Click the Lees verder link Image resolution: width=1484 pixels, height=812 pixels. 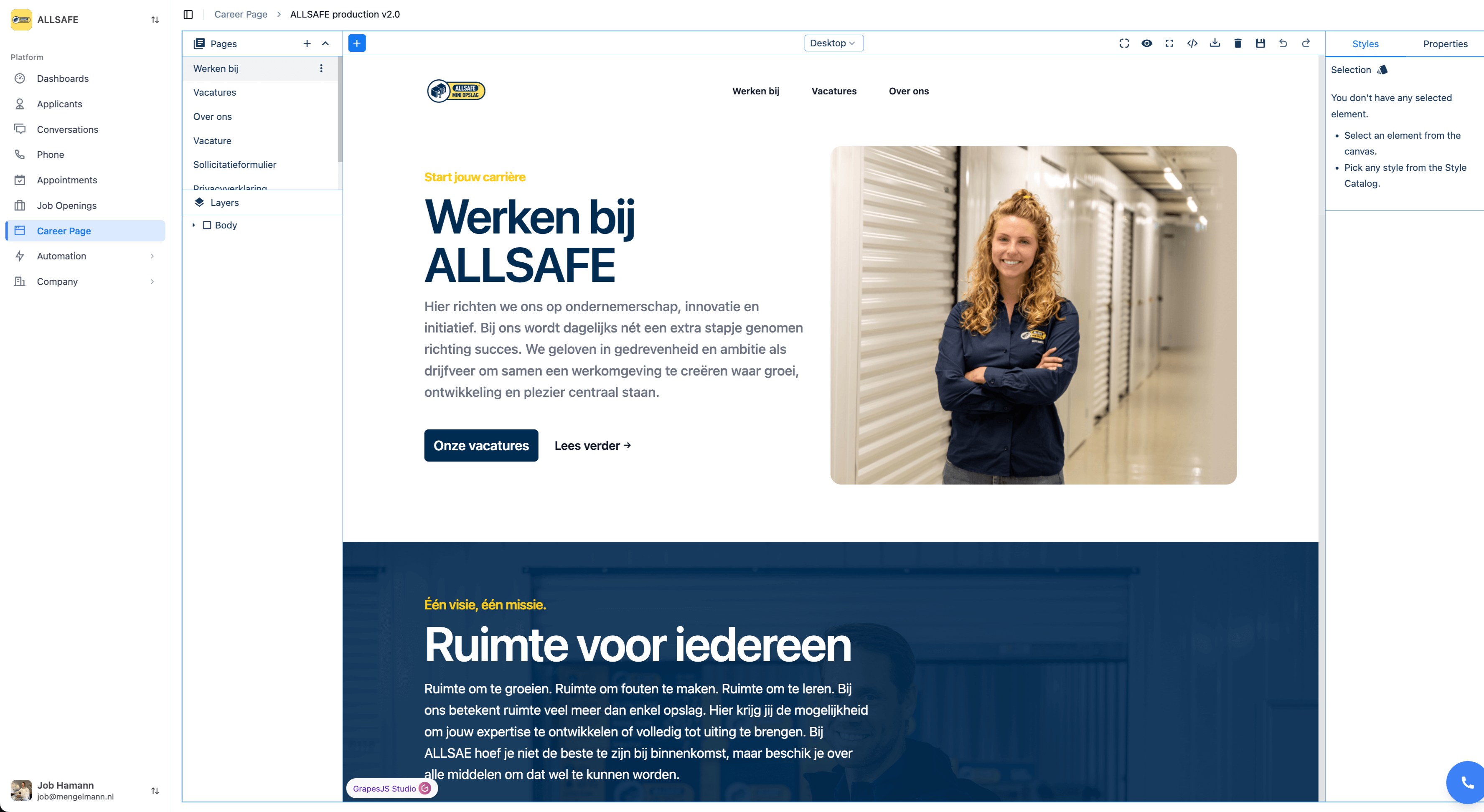[592, 445]
